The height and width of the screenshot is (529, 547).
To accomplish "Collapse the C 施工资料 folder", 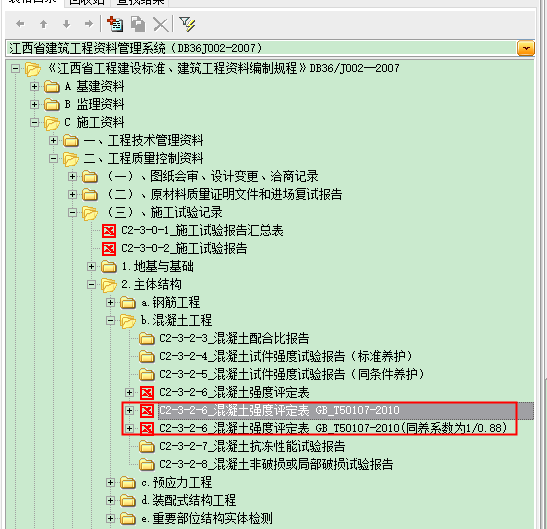I will pos(34,122).
